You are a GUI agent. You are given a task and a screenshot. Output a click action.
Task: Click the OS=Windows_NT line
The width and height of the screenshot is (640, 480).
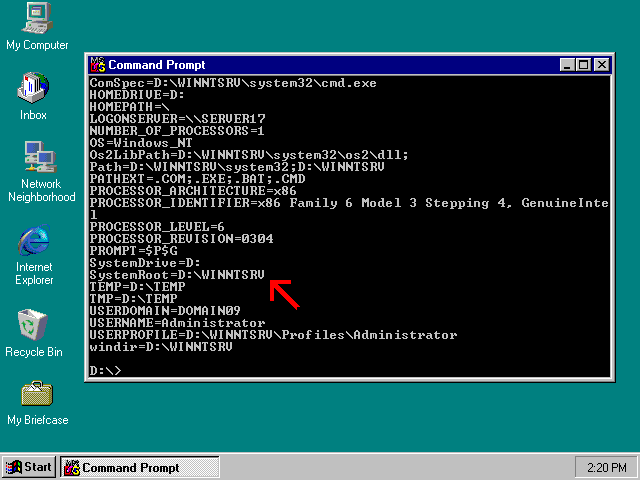coord(141,143)
